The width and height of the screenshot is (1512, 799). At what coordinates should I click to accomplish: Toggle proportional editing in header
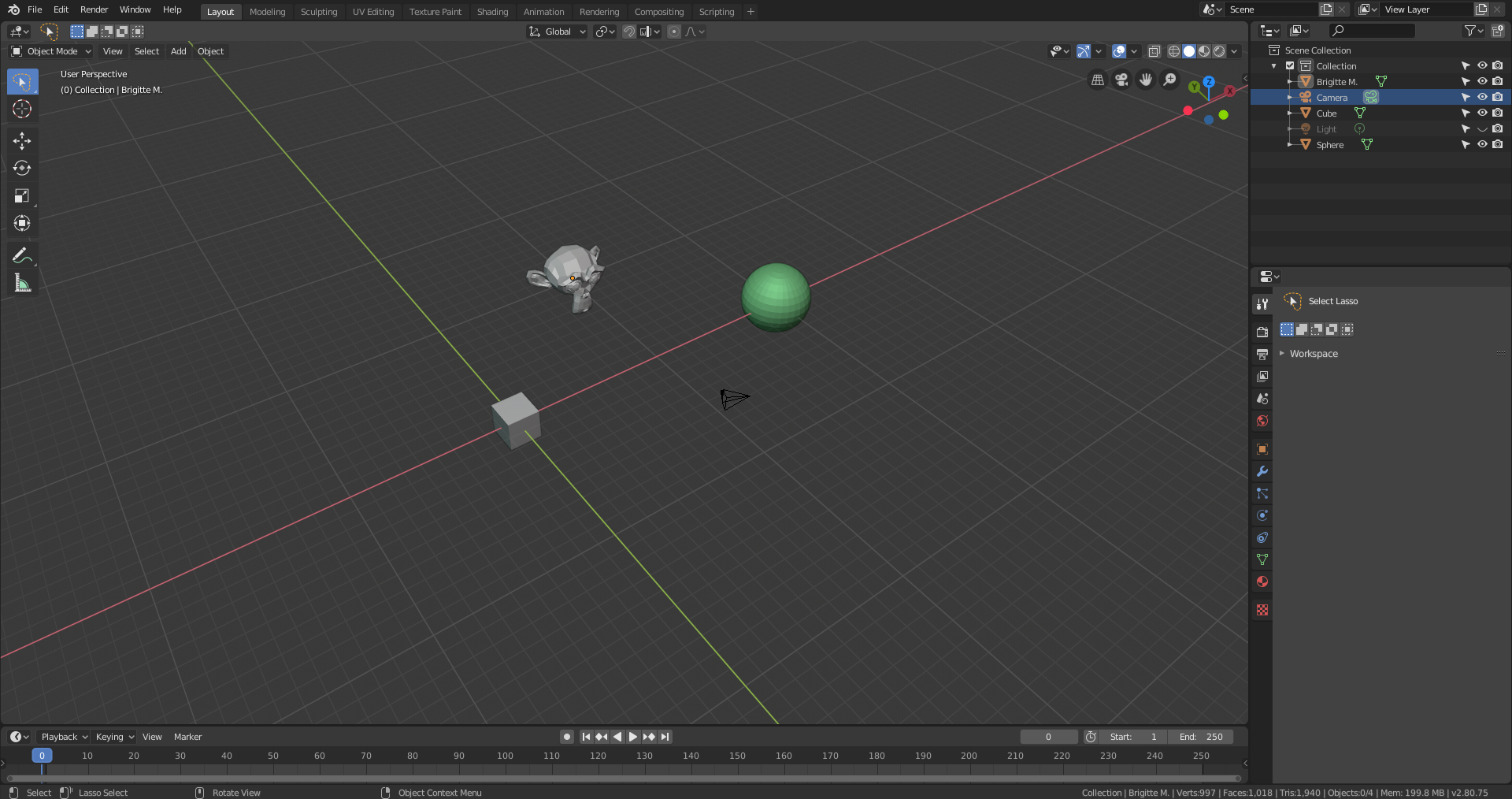pos(674,32)
